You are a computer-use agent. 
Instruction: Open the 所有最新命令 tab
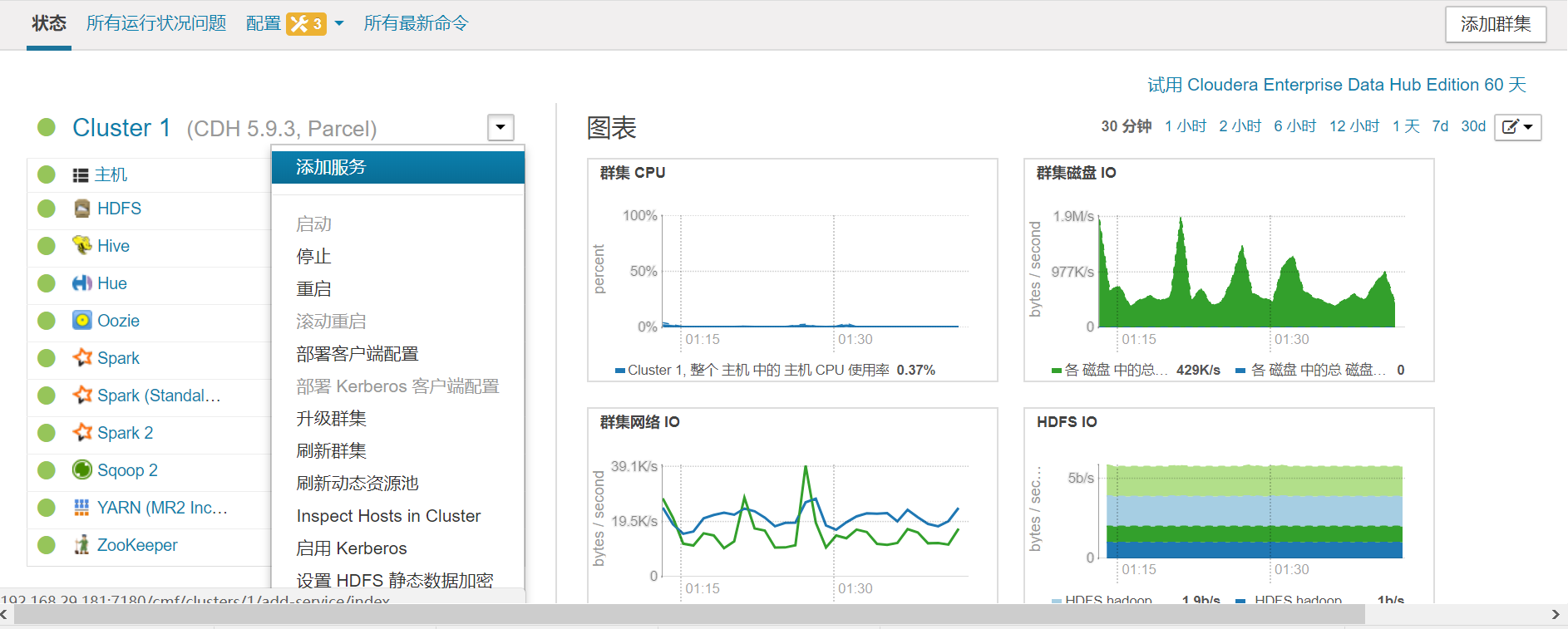pyautogui.click(x=416, y=23)
